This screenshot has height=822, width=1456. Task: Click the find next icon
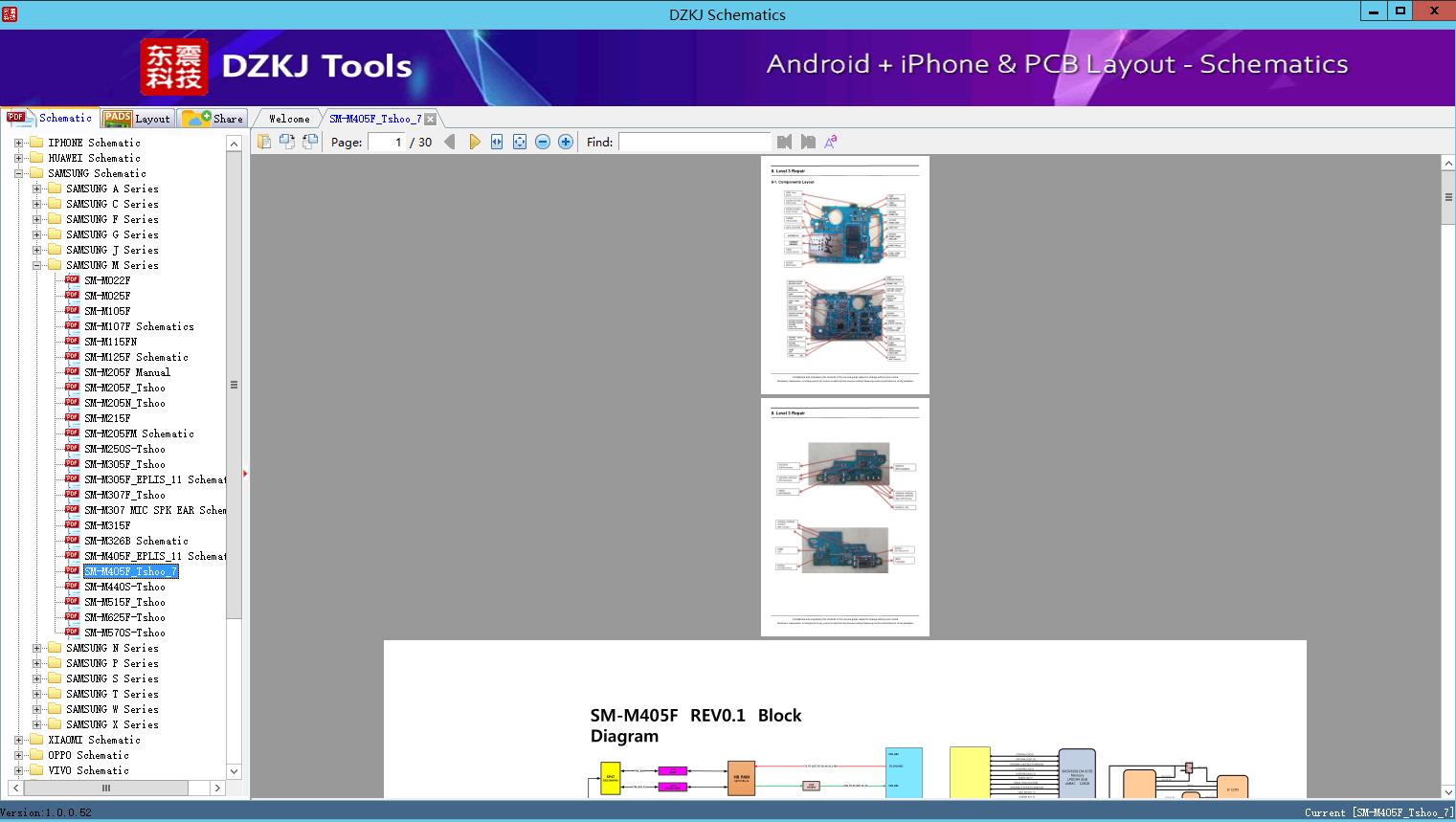click(808, 142)
